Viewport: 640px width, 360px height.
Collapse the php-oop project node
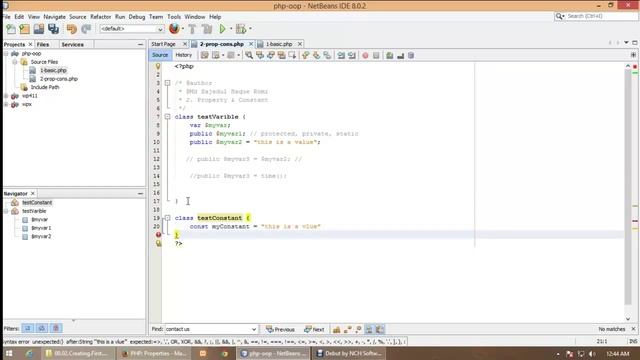tap(6, 53)
